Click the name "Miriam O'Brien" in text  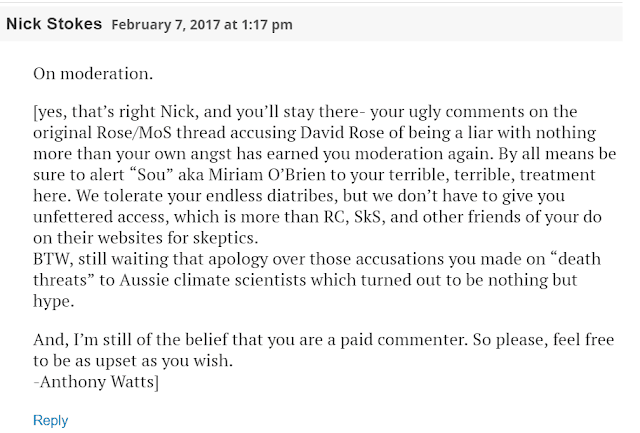tap(267, 175)
